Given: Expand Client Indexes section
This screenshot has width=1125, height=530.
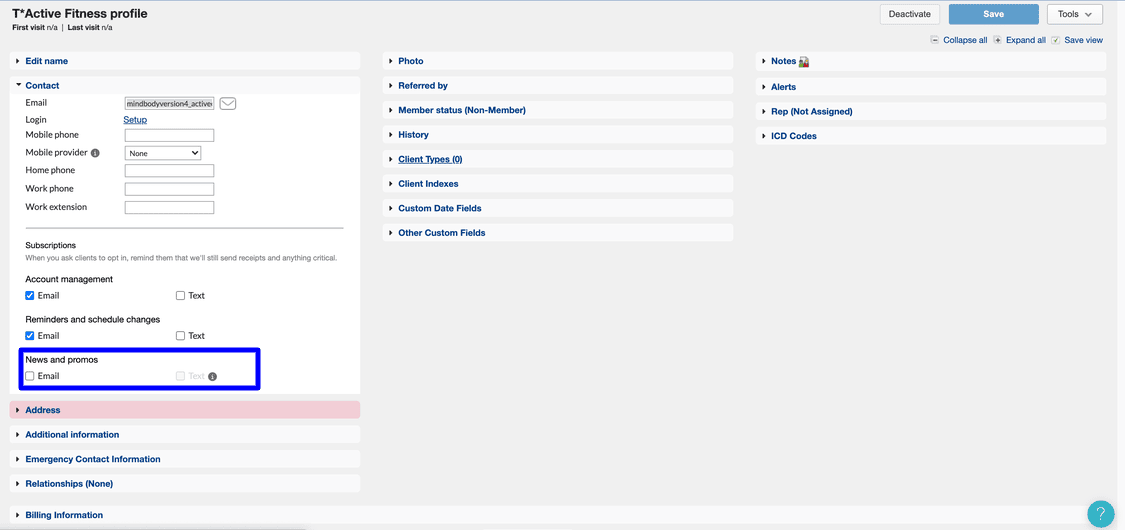Looking at the screenshot, I should [558, 184].
